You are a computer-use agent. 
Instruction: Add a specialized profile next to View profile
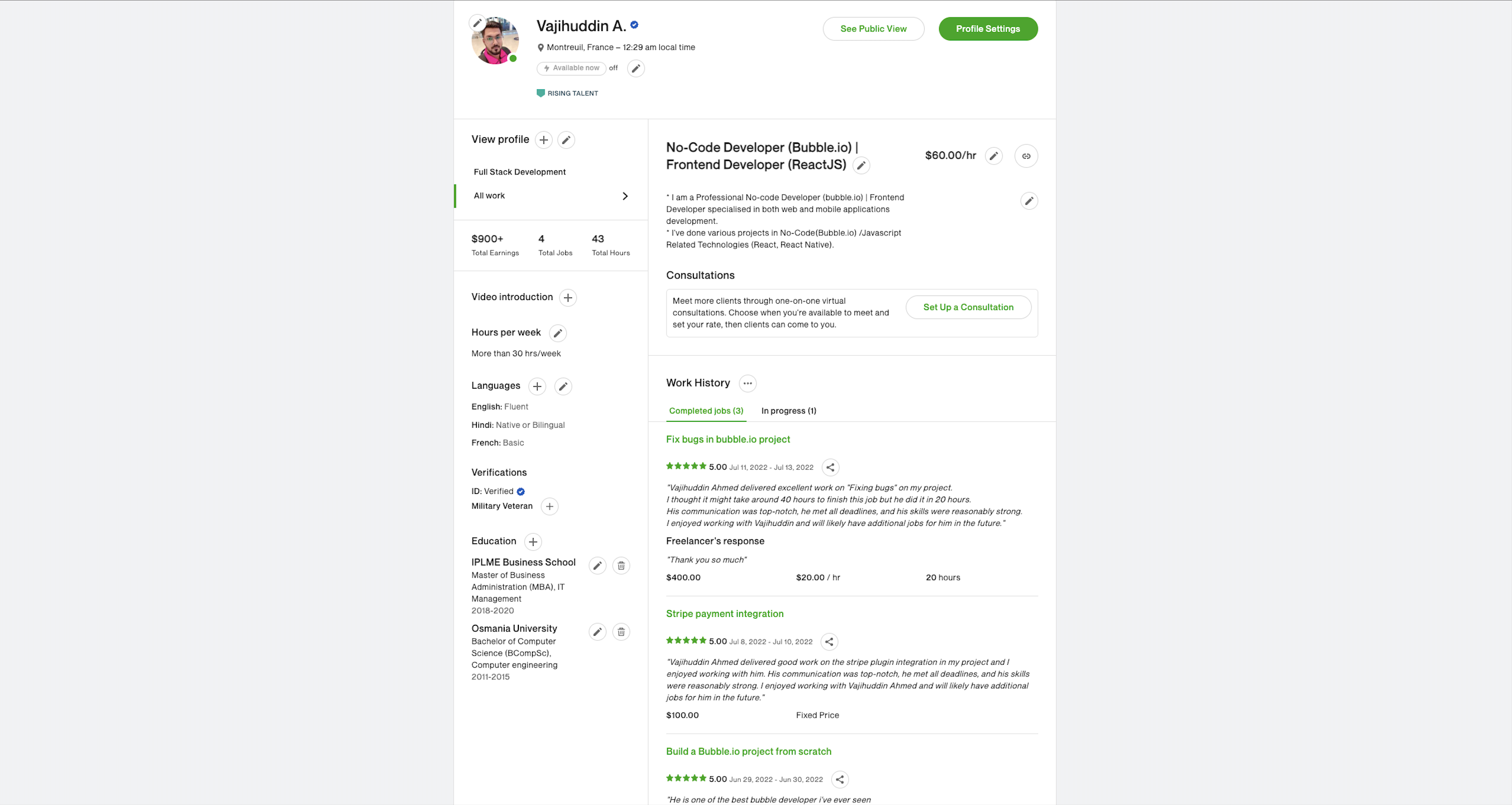(x=544, y=140)
